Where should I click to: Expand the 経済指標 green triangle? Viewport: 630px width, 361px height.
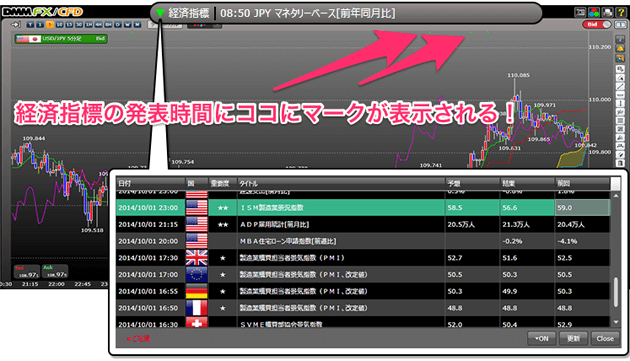(x=160, y=14)
